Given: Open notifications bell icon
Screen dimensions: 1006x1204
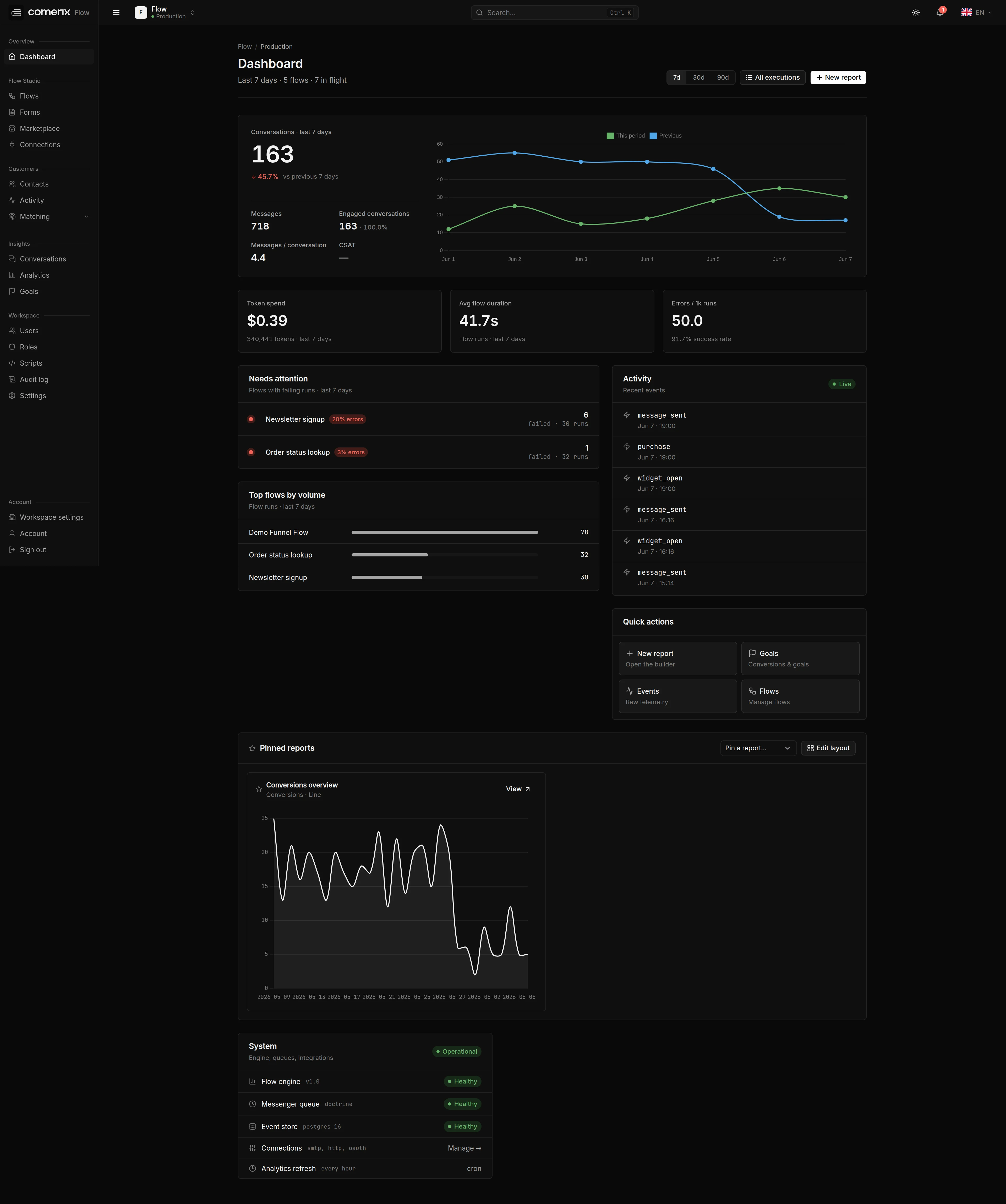Looking at the screenshot, I should [940, 13].
